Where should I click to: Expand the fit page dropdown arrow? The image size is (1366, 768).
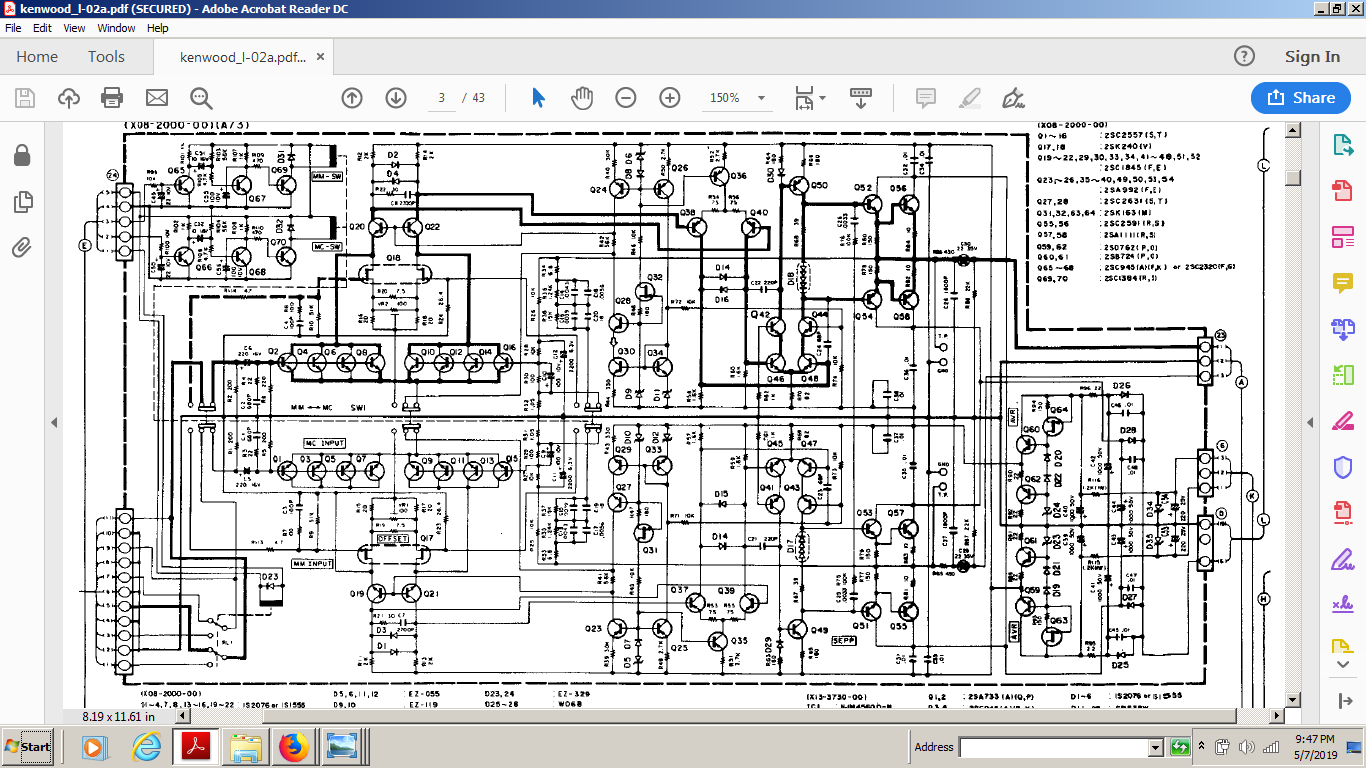pyautogui.click(x=823, y=98)
